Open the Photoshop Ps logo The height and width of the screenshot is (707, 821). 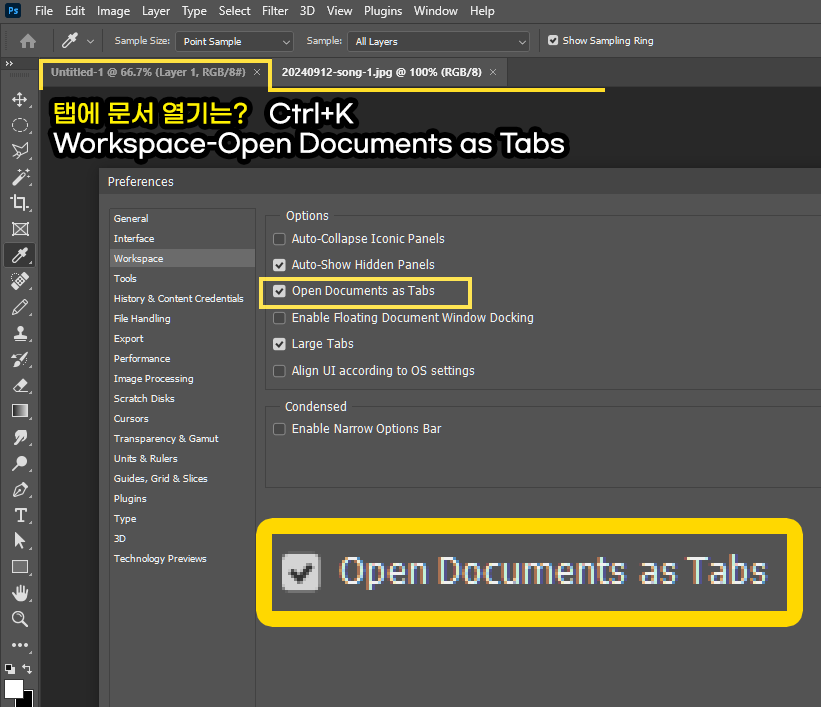point(13,10)
